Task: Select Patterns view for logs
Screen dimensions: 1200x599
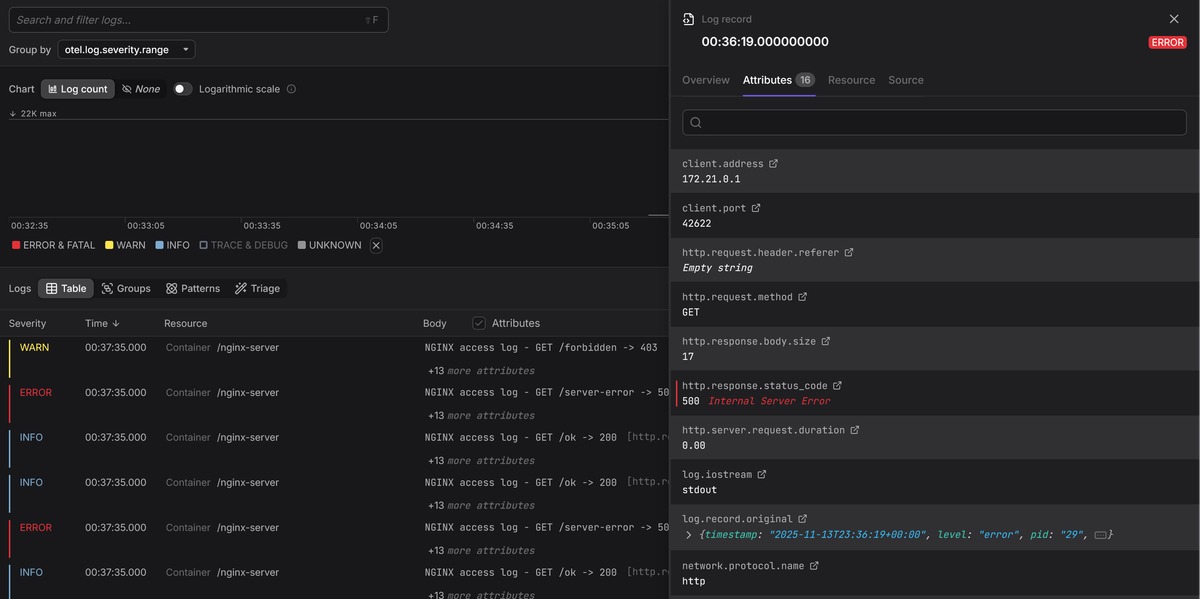Action: tap(193, 288)
